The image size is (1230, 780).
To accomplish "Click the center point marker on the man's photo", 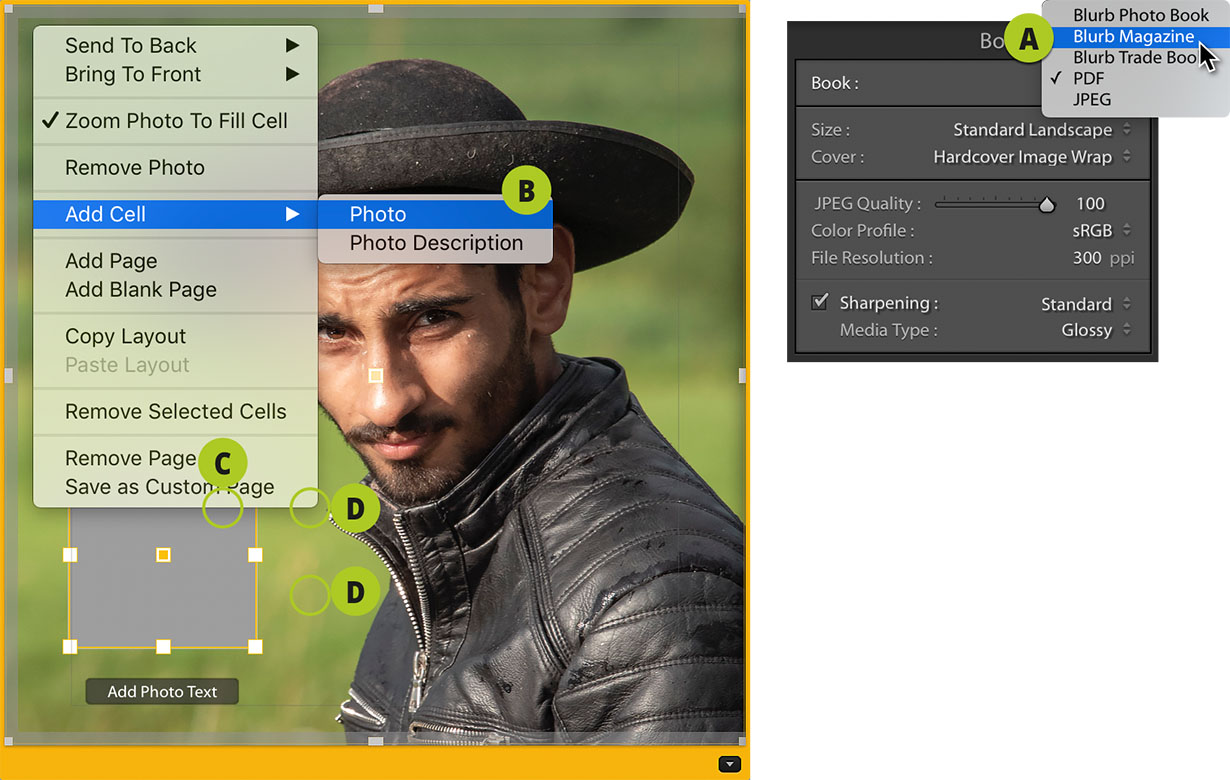I will click(x=375, y=376).
